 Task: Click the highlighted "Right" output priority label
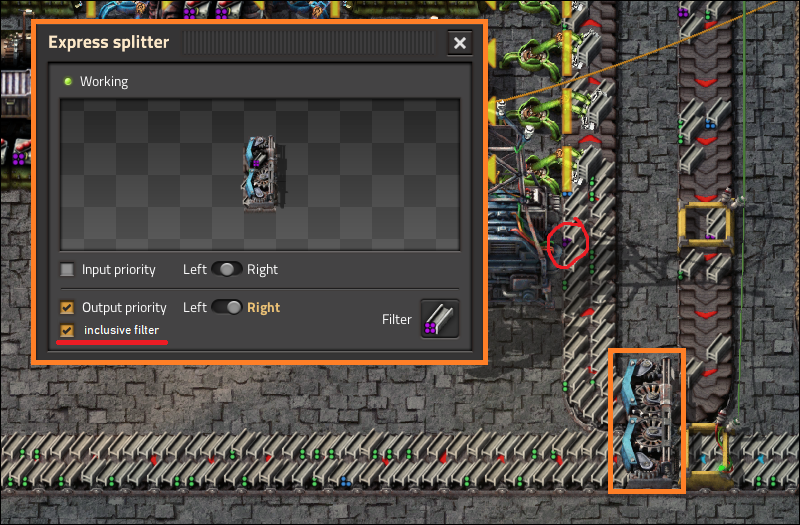pyautogui.click(x=263, y=308)
